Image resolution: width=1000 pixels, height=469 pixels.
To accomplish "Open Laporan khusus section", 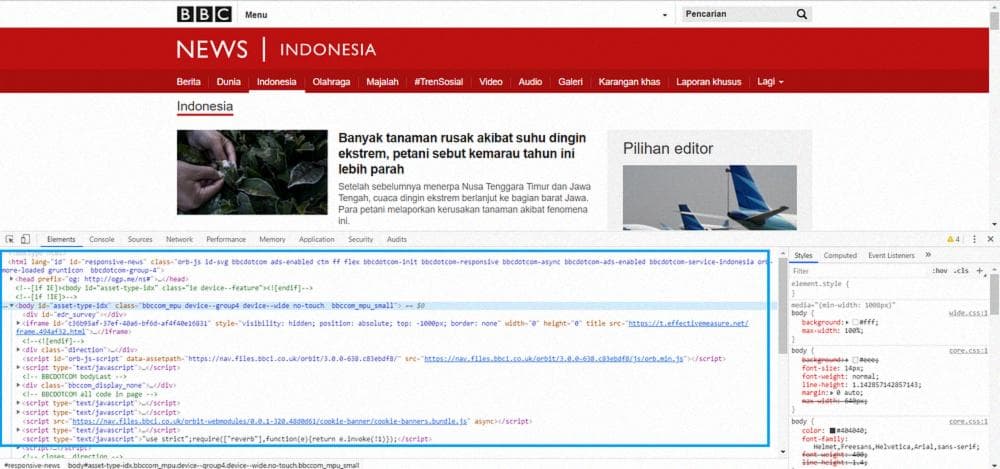I will tap(709, 82).
